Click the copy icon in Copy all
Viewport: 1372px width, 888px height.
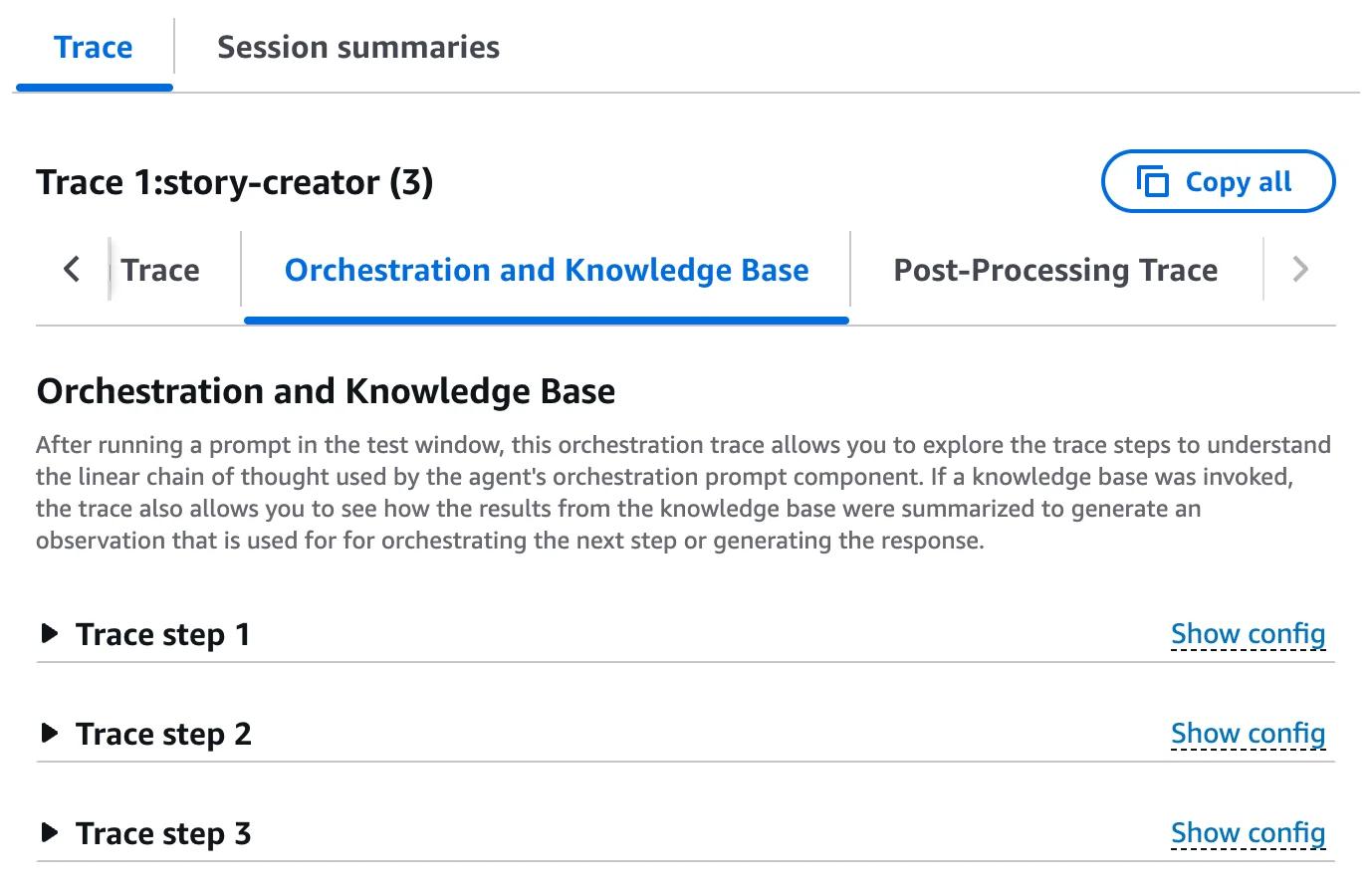(1152, 181)
